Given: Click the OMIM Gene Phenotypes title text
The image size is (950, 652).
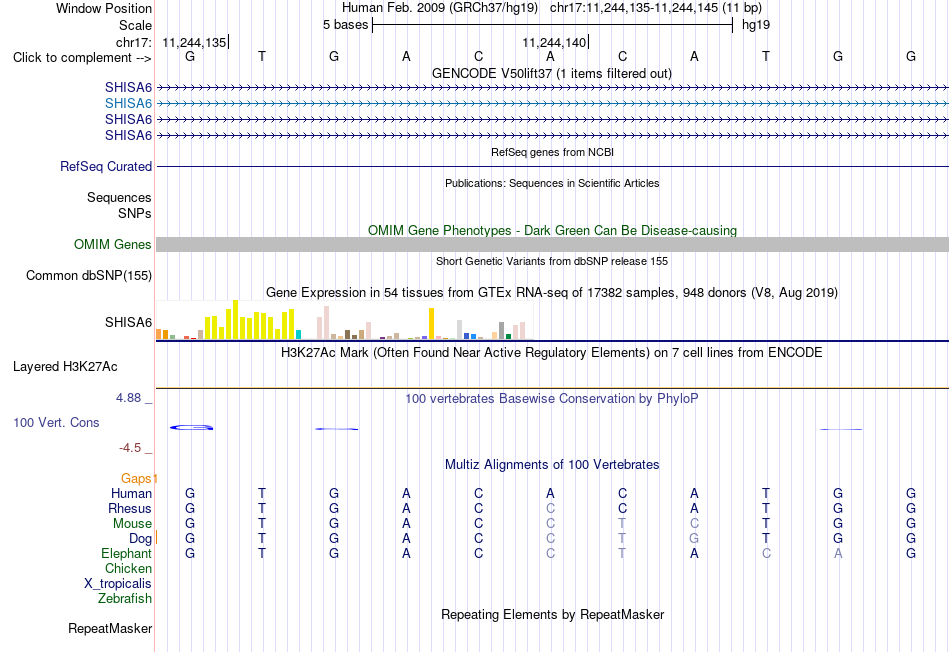Looking at the screenshot, I should coord(553,230).
